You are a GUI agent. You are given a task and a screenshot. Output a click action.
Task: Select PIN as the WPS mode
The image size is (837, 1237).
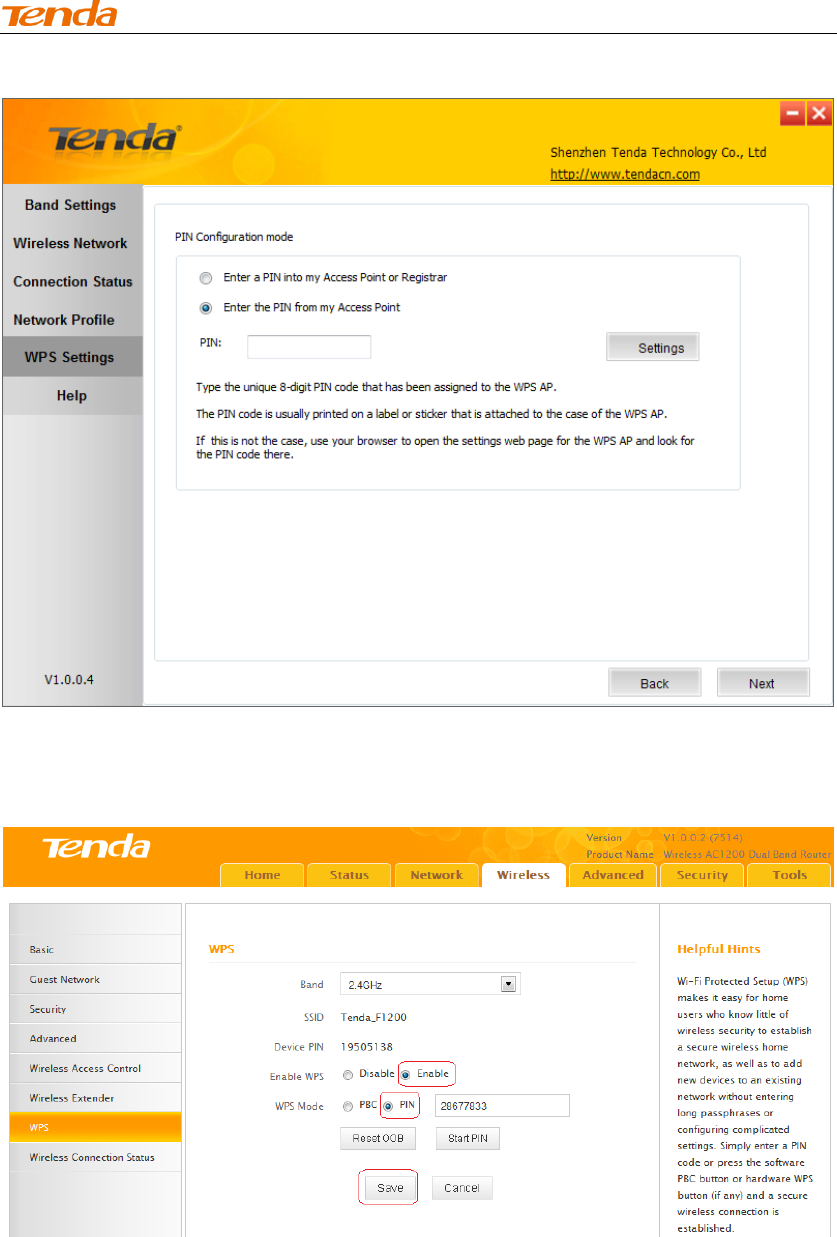click(x=388, y=1106)
